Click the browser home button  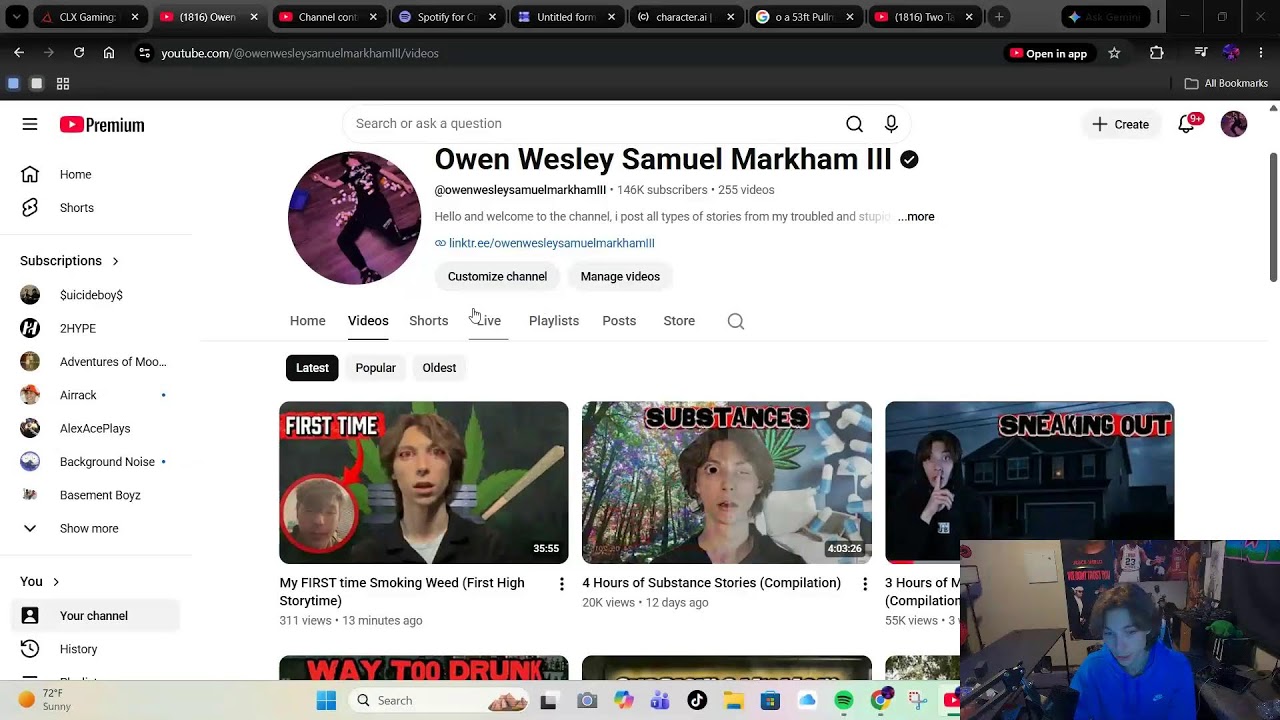(x=109, y=53)
